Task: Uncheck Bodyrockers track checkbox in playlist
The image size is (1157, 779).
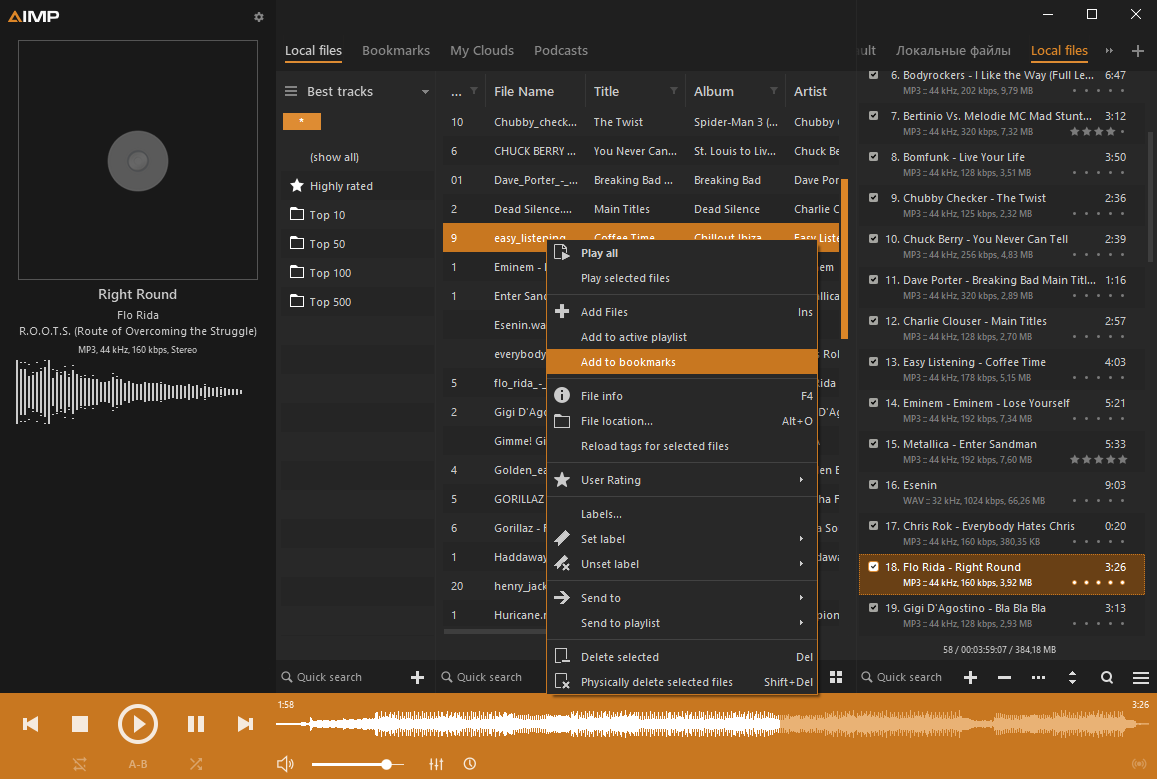Action: pyautogui.click(x=874, y=75)
